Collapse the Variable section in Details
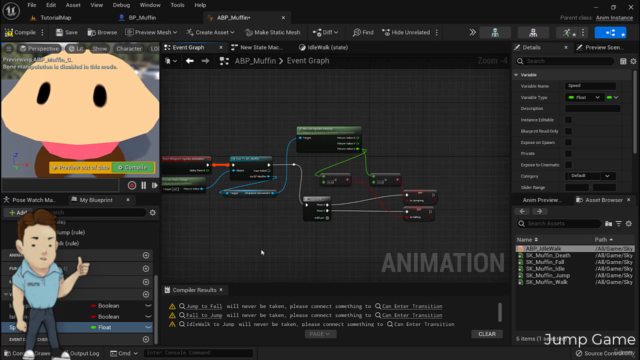This screenshot has height=360, width=640. pyautogui.click(x=516, y=75)
